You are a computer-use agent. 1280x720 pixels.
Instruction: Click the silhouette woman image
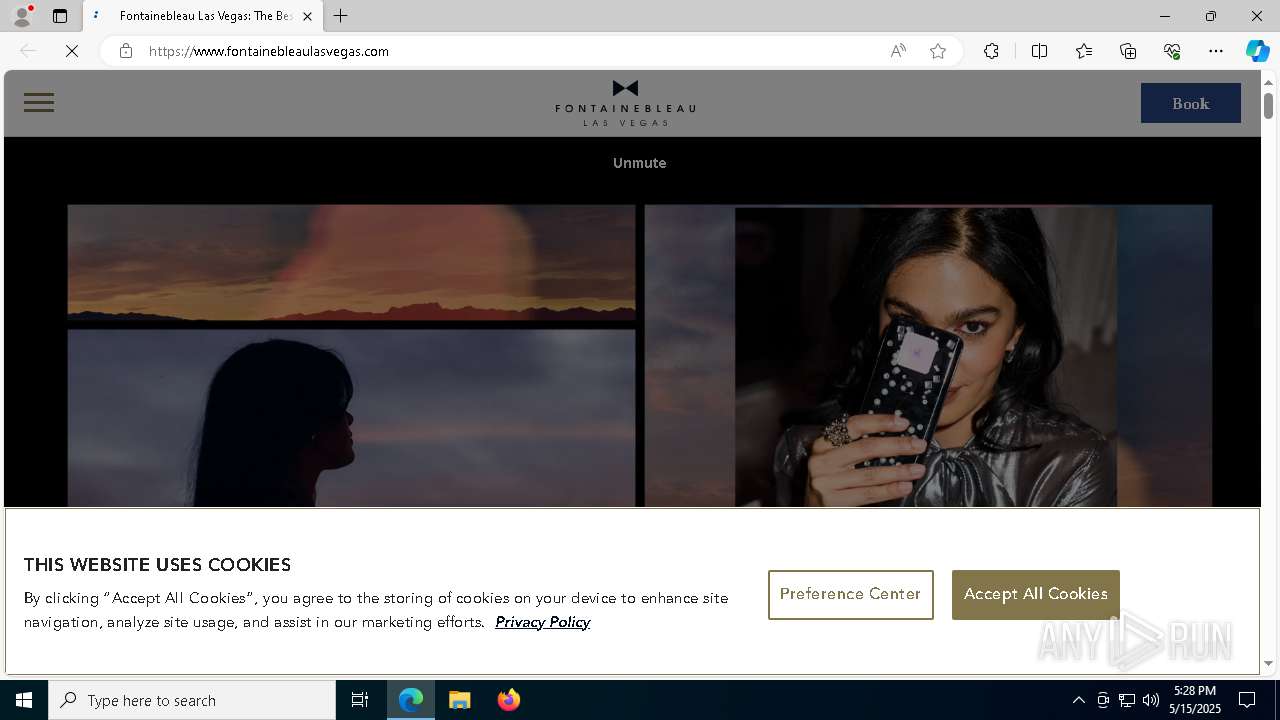(351, 418)
